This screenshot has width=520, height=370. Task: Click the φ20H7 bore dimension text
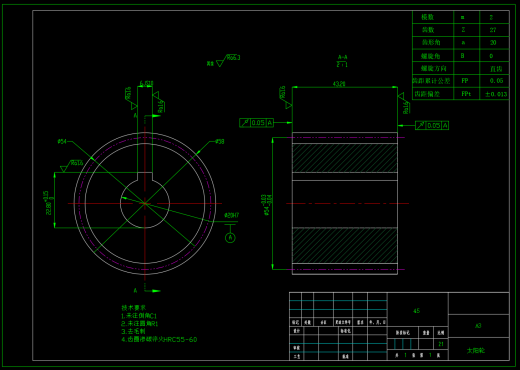click(231, 215)
